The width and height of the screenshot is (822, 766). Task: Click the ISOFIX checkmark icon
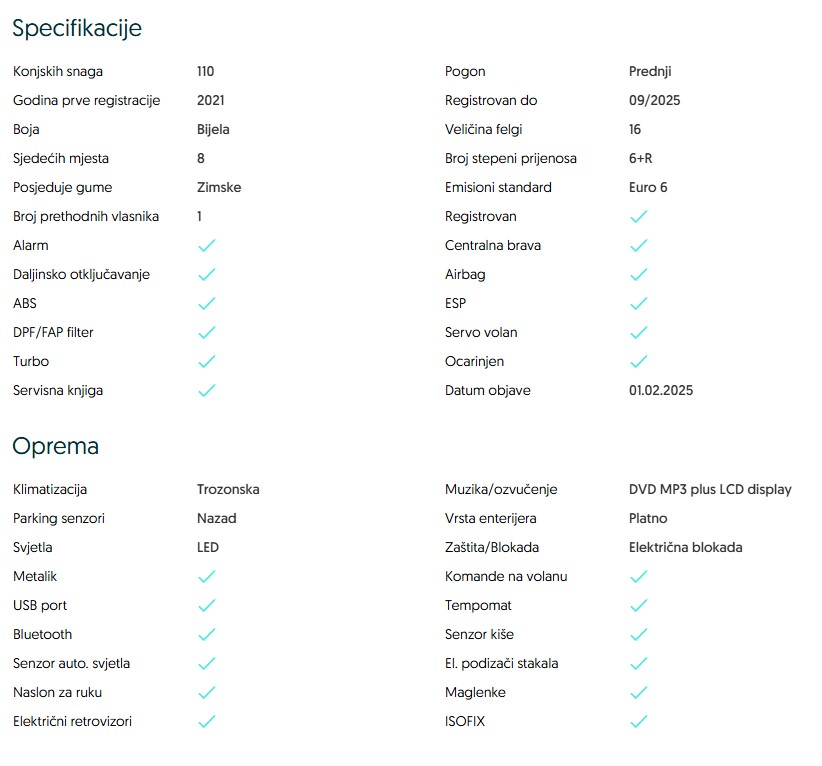pos(639,721)
